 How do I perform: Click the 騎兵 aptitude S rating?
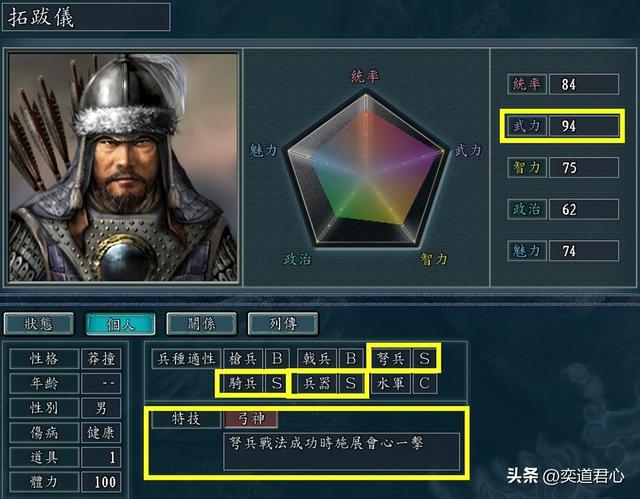[x=277, y=383]
